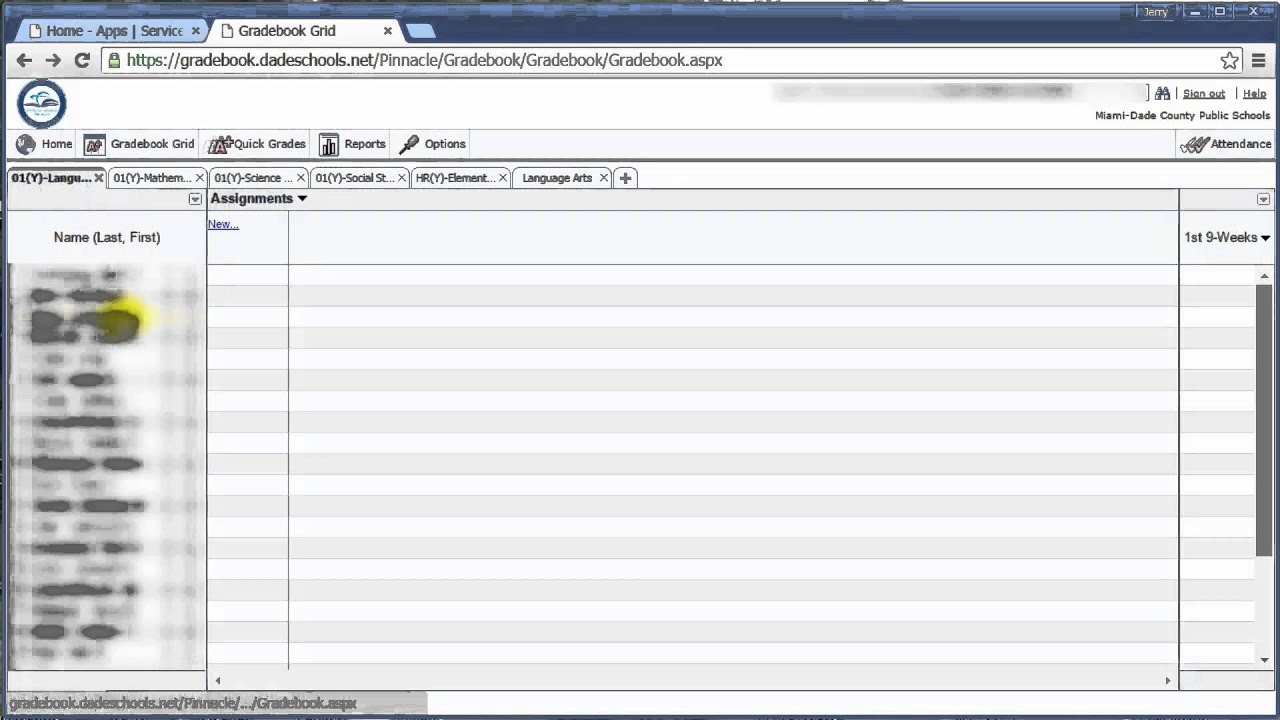Click the Help link
This screenshot has width=1280, height=720.
coord(1254,93)
